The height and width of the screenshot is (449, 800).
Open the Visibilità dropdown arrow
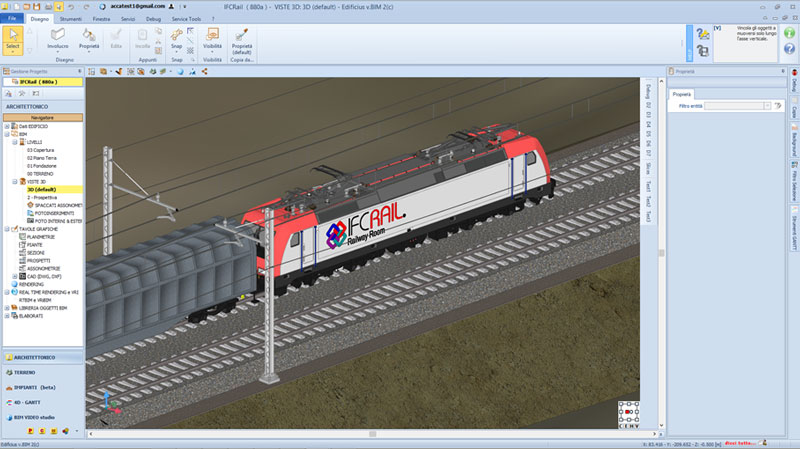click(x=212, y=52)
